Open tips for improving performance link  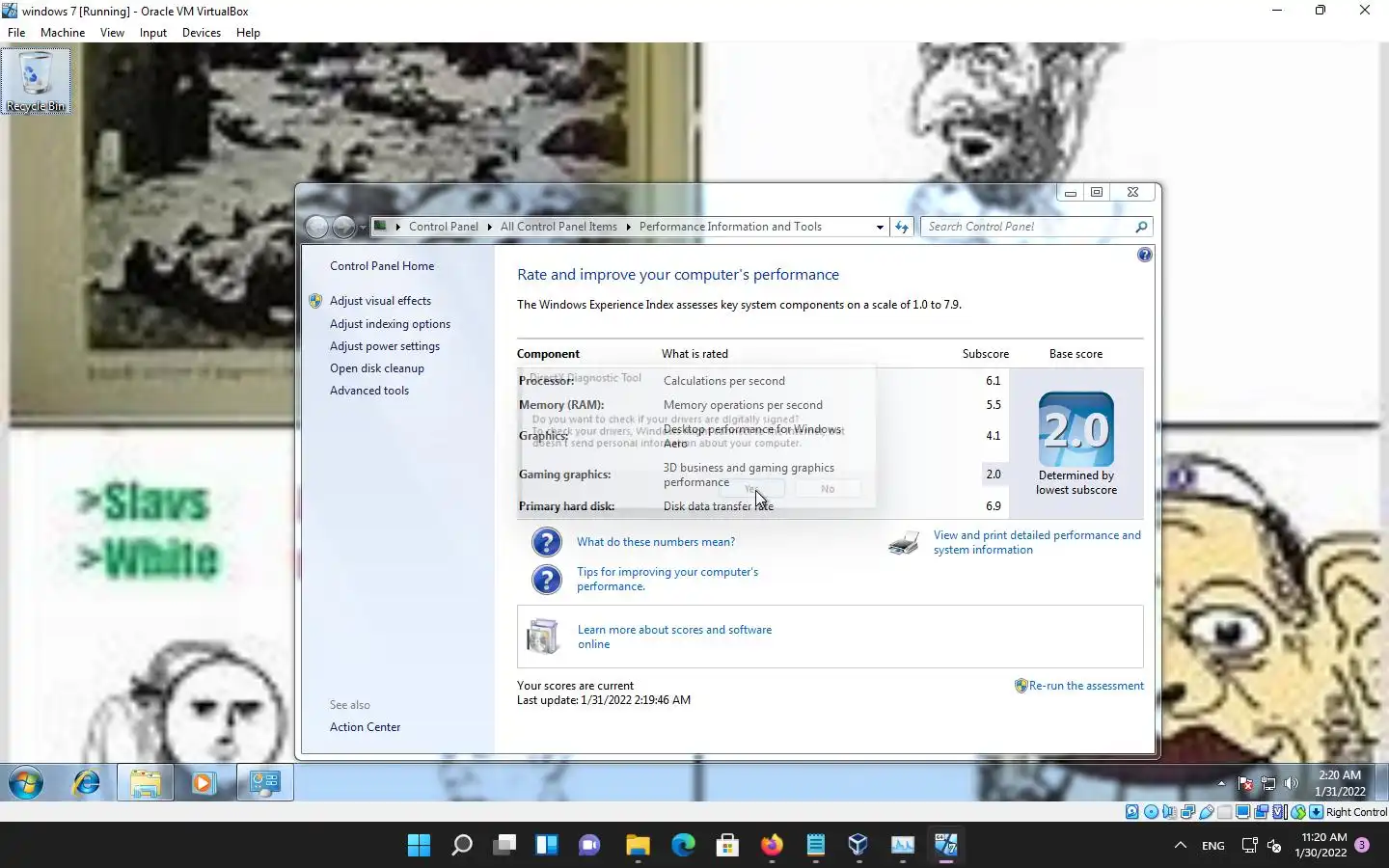(x=667, y=579)
